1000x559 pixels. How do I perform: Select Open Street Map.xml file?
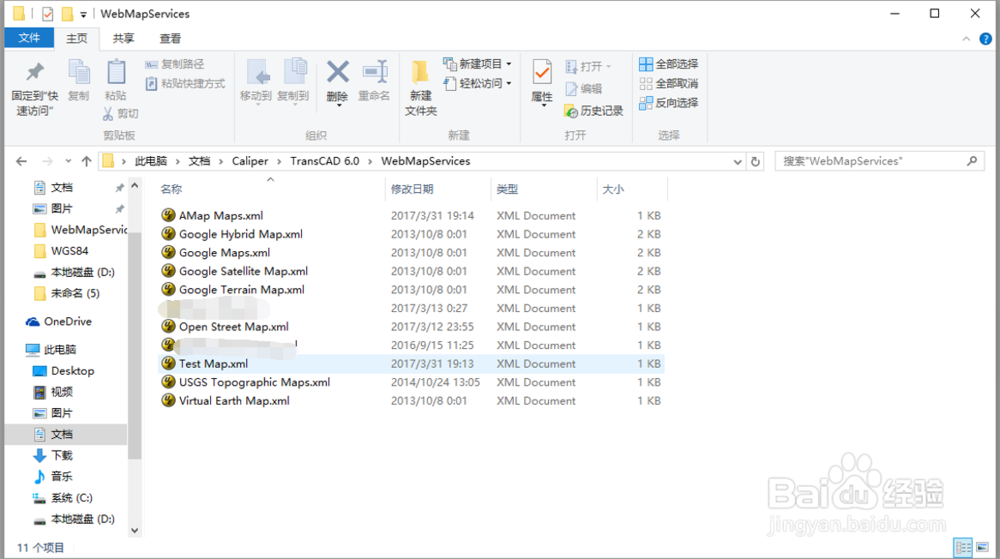coord(233,326)
